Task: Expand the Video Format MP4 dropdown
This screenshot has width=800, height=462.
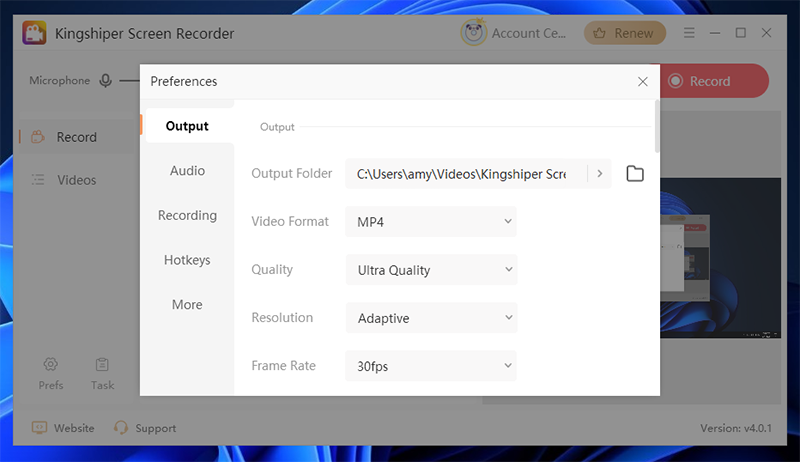Action: (x=431, y=221)
